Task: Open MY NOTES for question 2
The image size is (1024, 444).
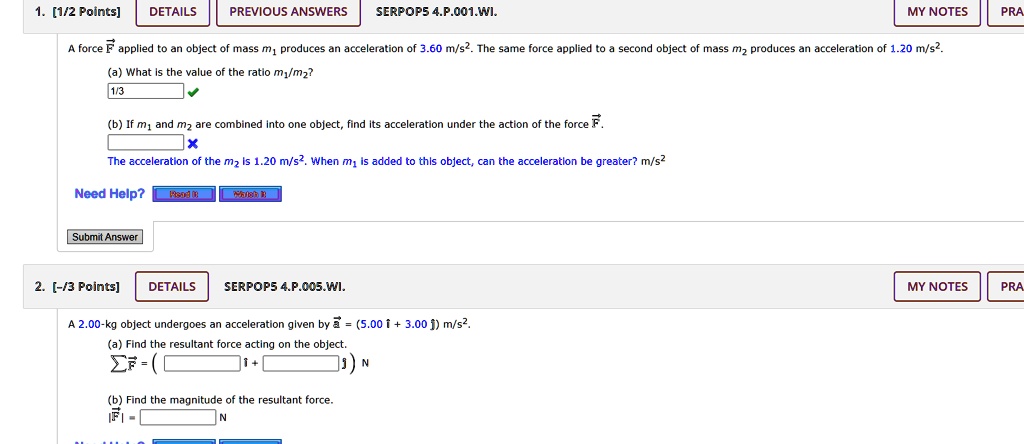Action: coord(937,287)
